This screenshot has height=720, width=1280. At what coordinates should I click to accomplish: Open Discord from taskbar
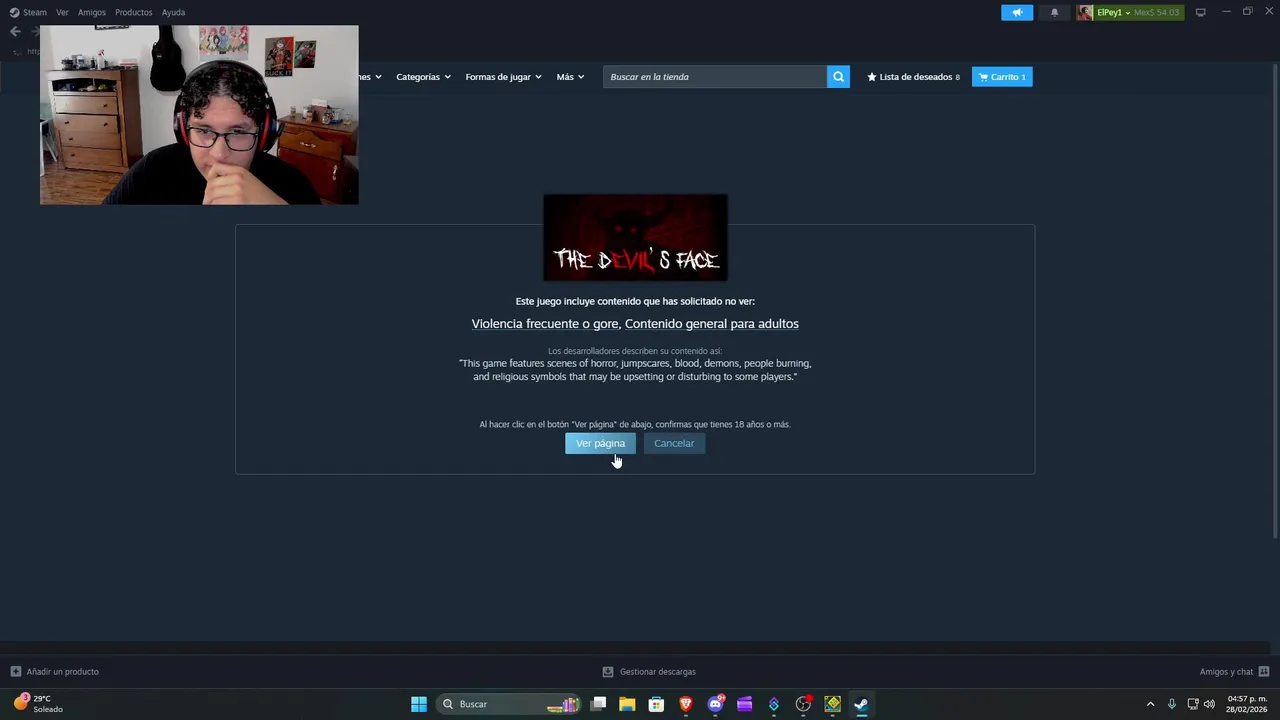coord(715,704)
